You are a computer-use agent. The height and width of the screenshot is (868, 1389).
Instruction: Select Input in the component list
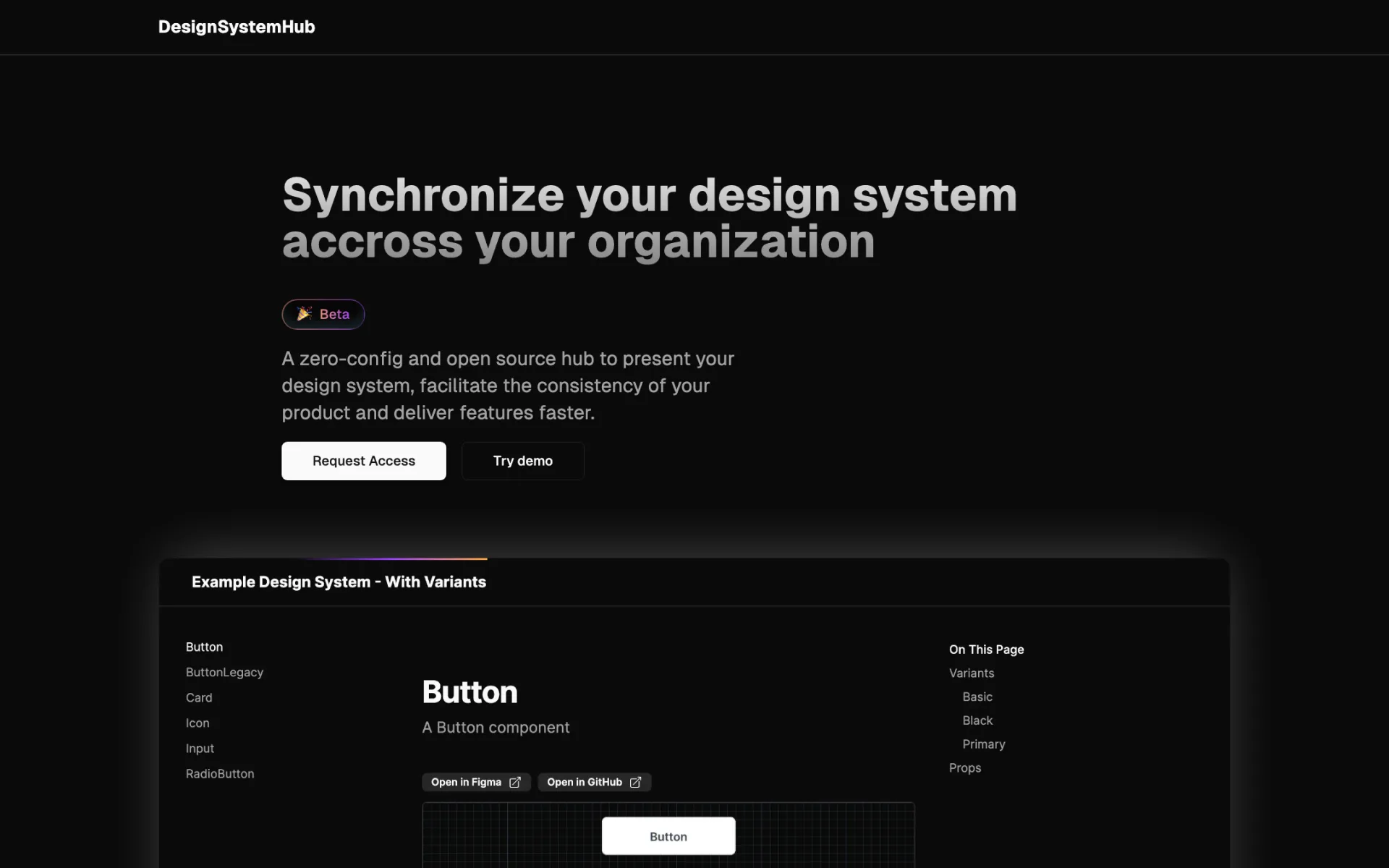(200, 748)
